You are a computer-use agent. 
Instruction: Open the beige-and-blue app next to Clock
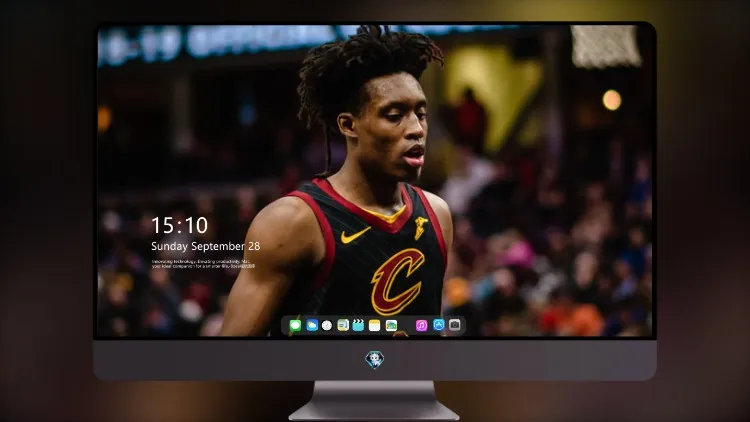[x=343, y=325]
